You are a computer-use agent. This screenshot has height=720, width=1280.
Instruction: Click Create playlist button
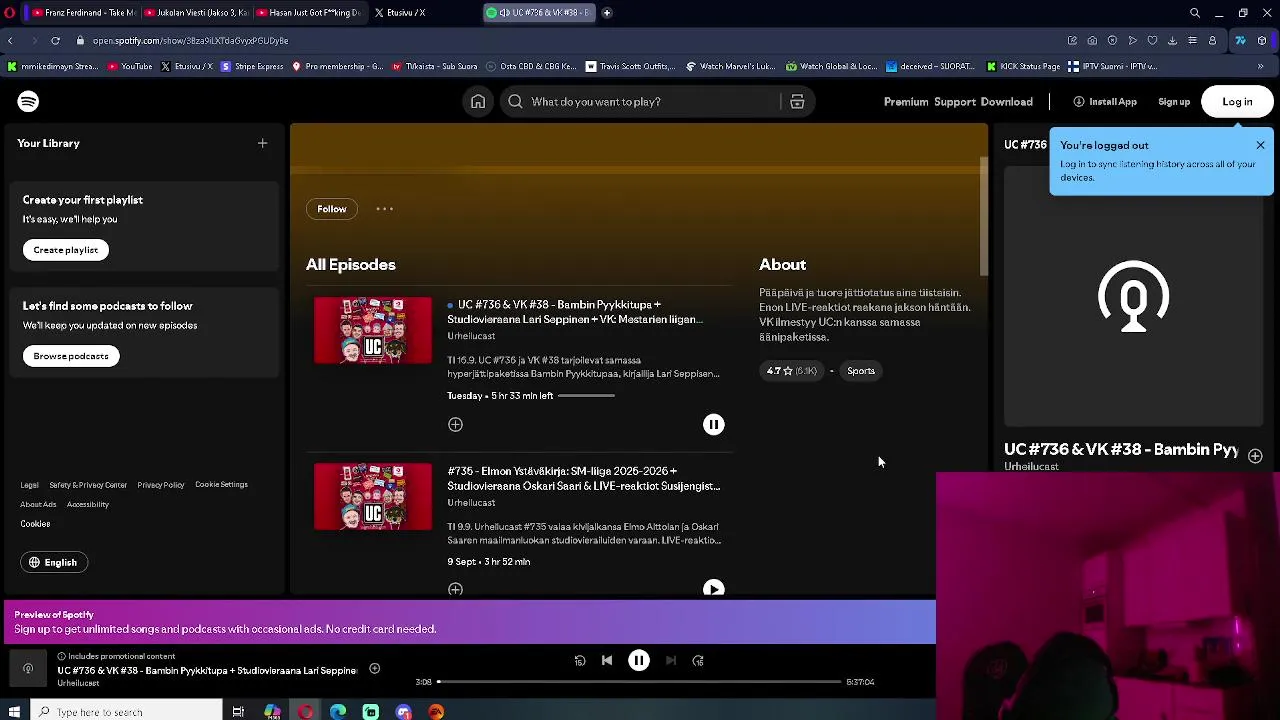[x=66, y=250]
